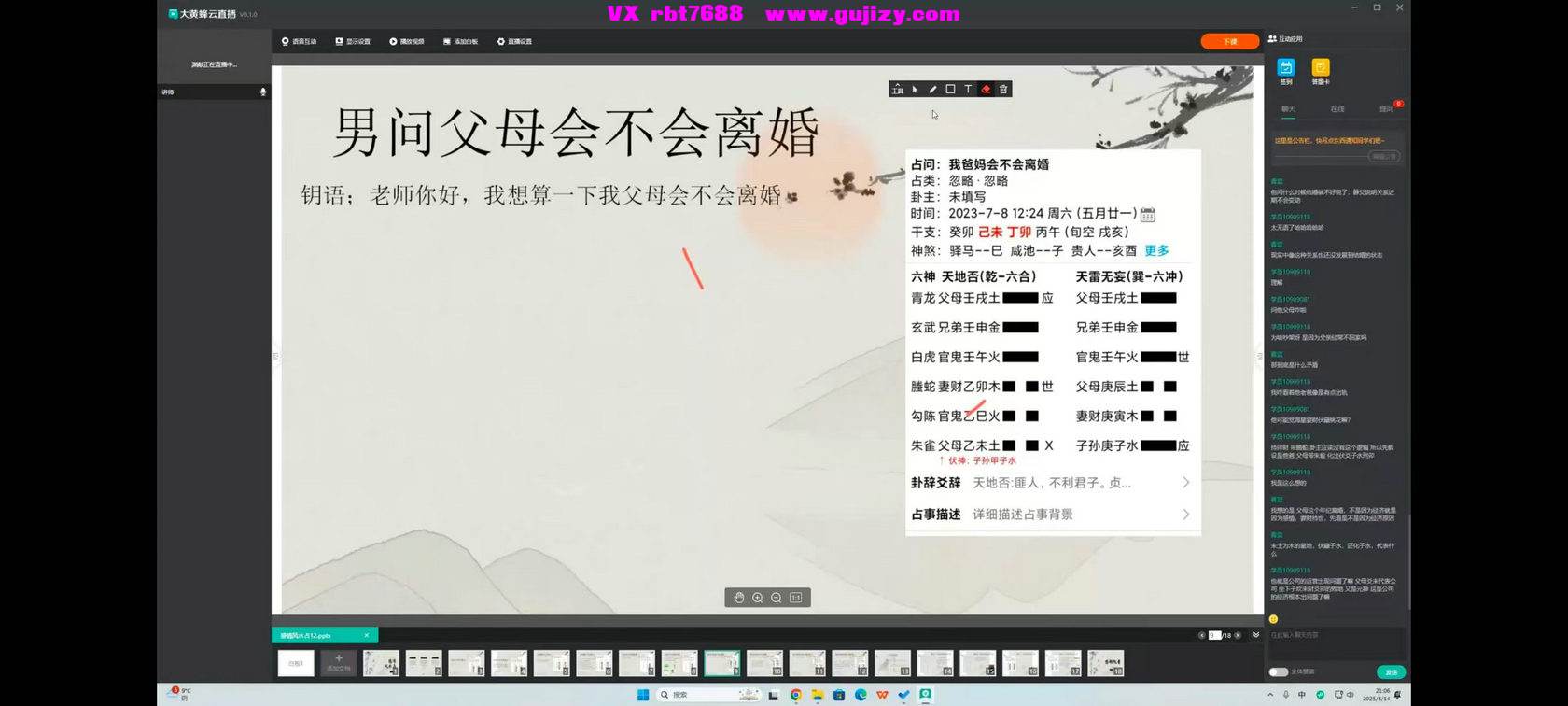The width and height of the screenshot is (1568, 706).
Task: Open the emoji picker in chat
Action: pyautogui.click(x=1273, y=619)
